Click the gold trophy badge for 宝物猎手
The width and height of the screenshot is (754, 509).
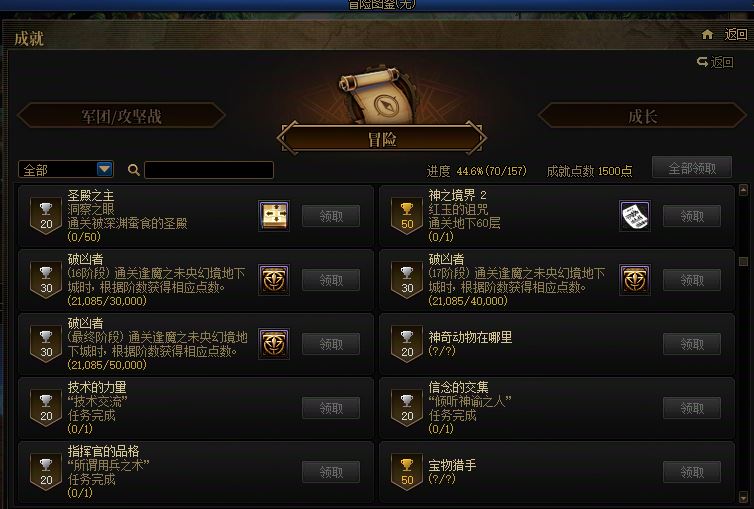pos(407,472)
